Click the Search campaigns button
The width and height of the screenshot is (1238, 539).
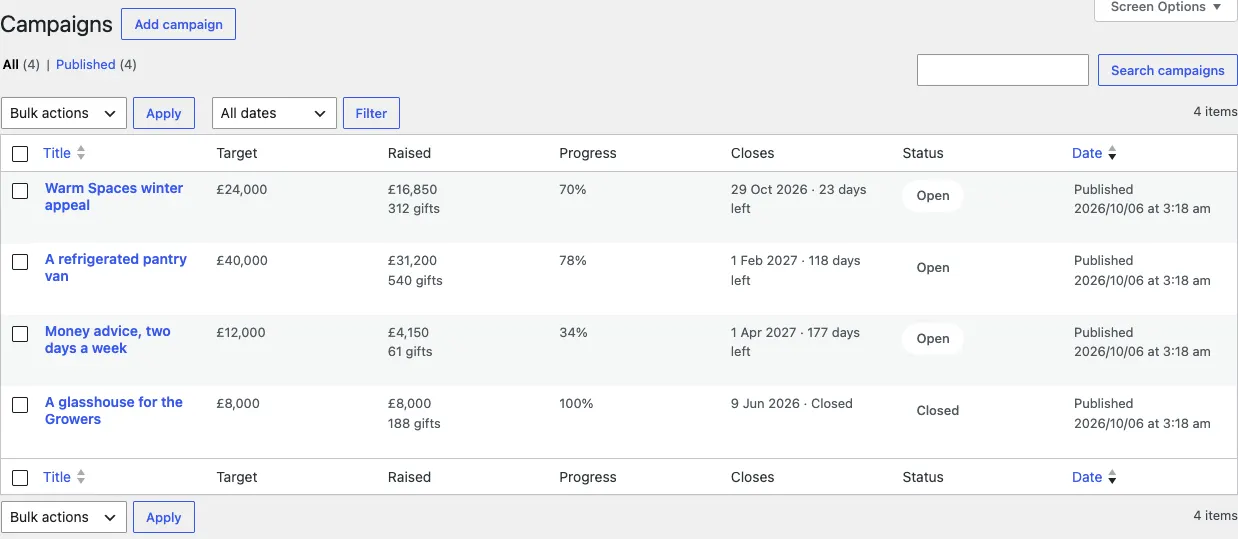(x=1167, y=70)
